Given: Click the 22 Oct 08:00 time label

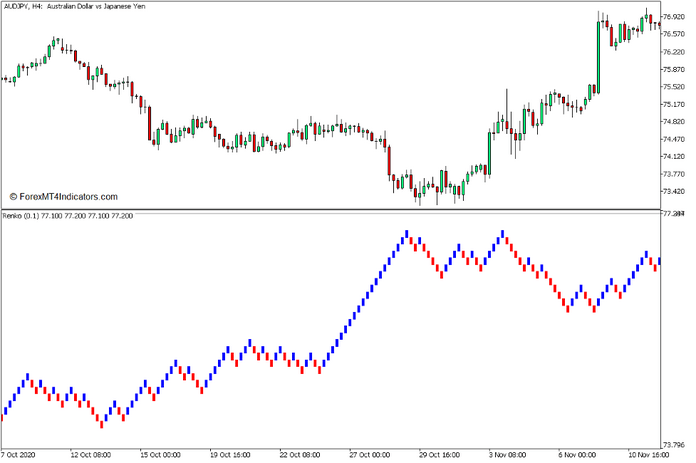Looking at the screenshot, I should 300,455.
